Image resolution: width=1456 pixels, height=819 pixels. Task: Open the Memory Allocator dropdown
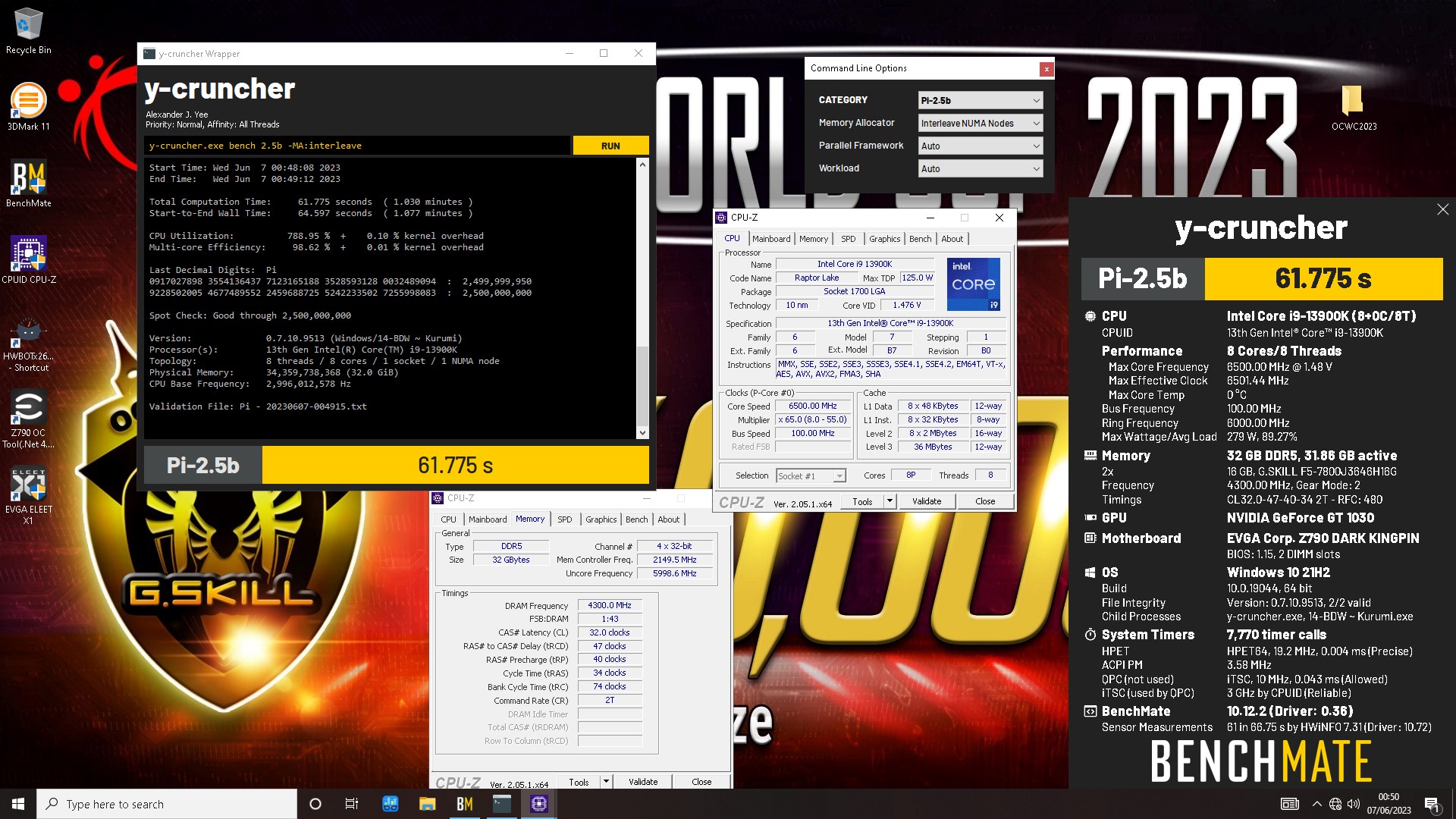(981, 123)
